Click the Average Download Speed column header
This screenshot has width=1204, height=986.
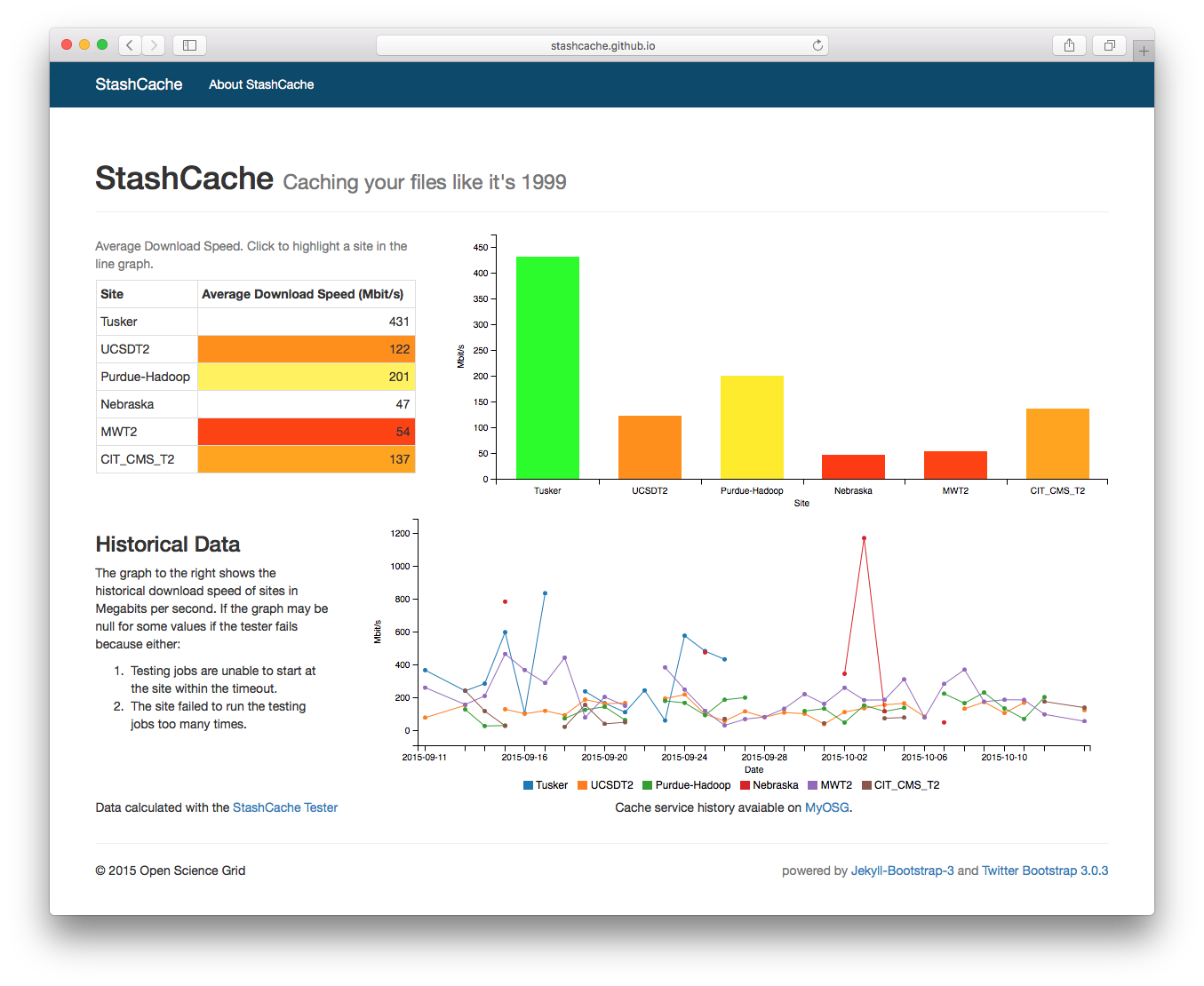pos(306,294)
